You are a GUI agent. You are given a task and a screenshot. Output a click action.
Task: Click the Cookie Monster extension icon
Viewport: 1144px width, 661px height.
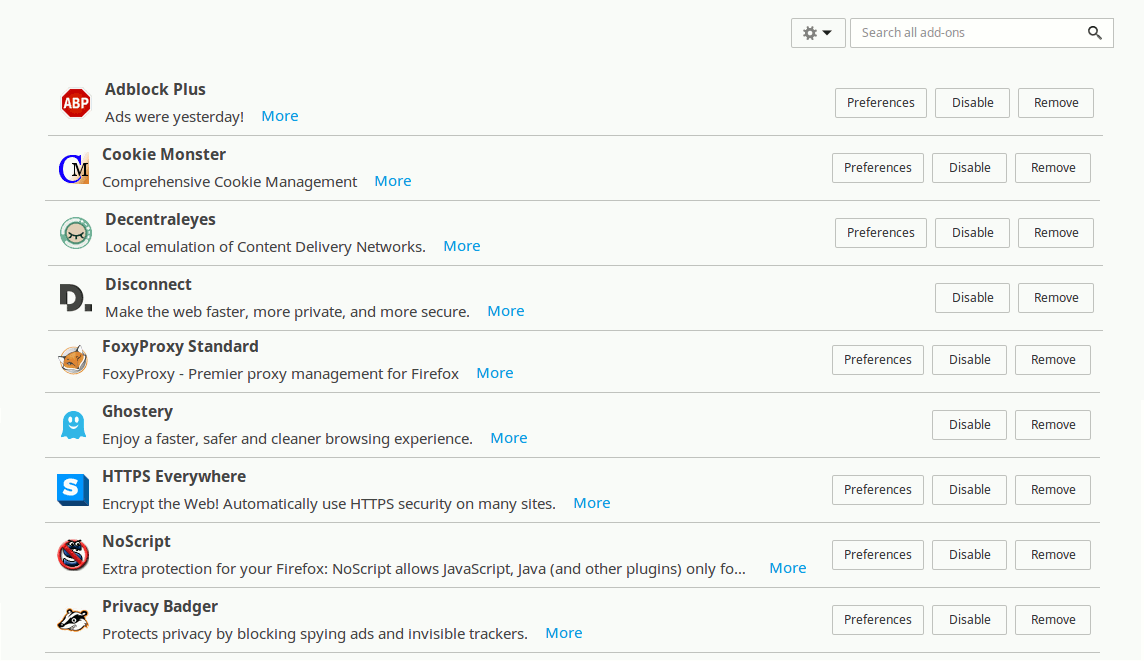pos(73,169)
